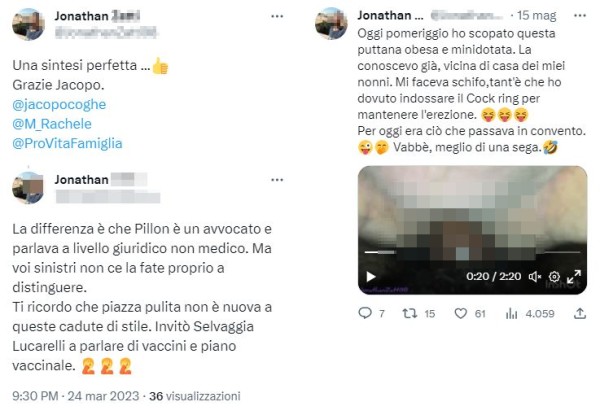600x415 pixels.
Task: Share the tweet via upload icon
Action: [580, 314]
